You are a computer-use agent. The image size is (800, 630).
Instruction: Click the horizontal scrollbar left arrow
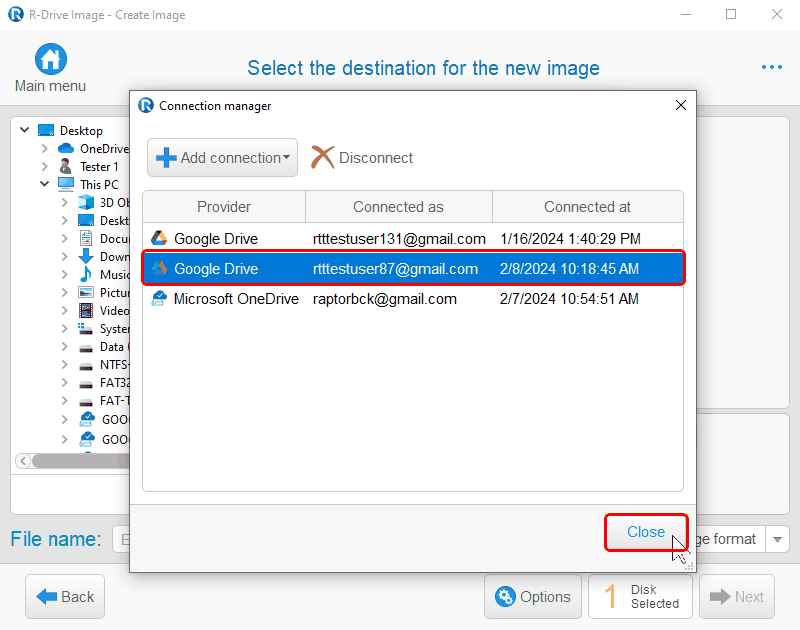coord(22,461)
